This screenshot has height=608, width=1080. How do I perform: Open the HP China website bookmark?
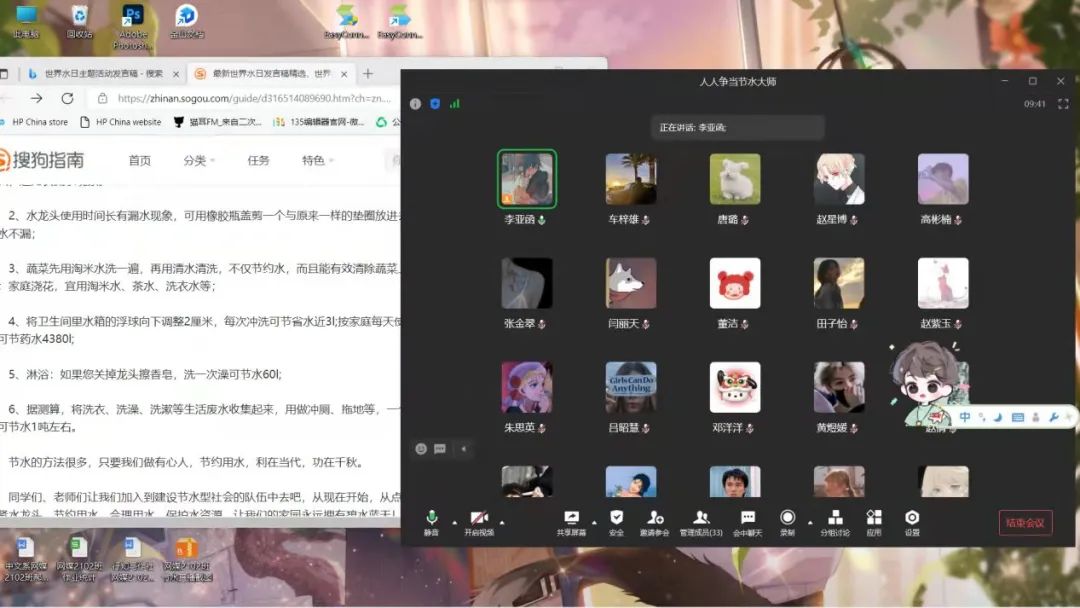[x=121, y=122]
